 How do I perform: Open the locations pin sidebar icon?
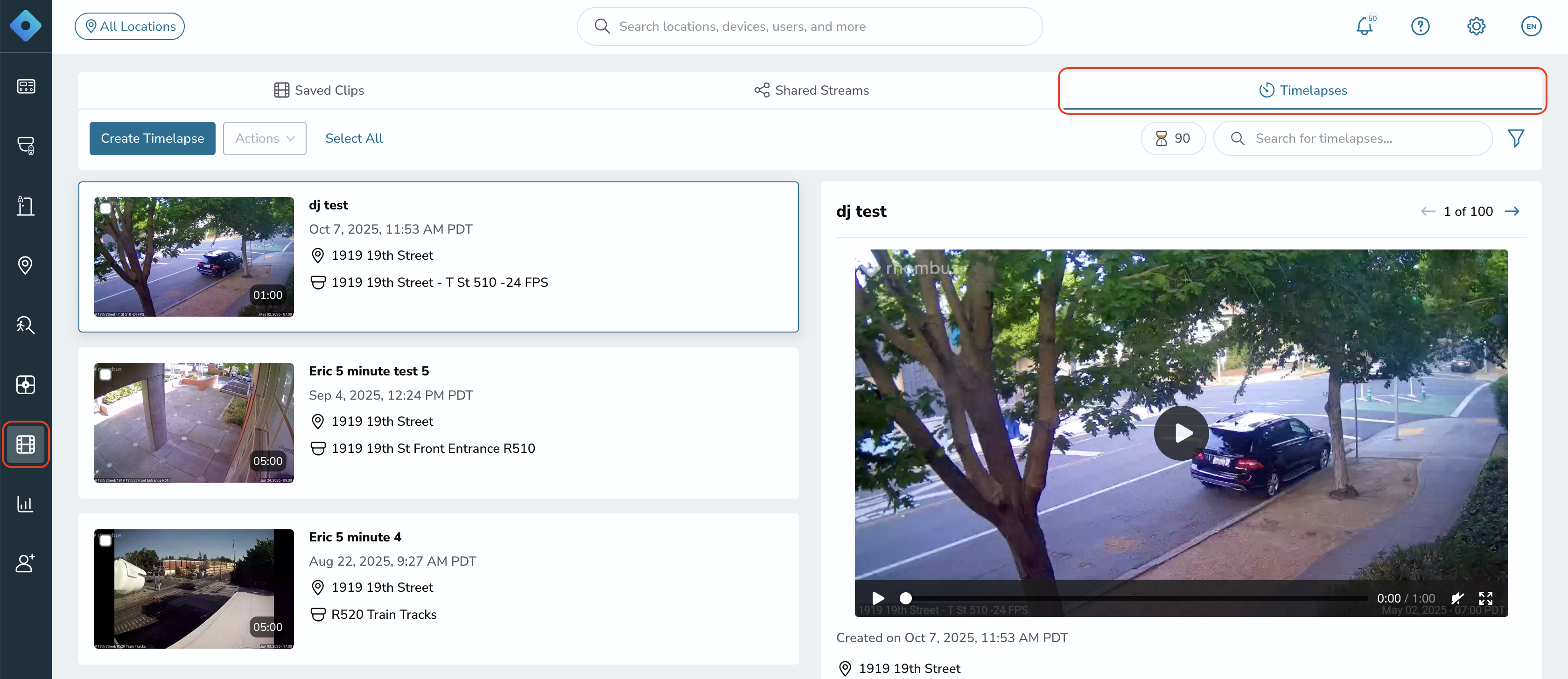pos(26,265)
